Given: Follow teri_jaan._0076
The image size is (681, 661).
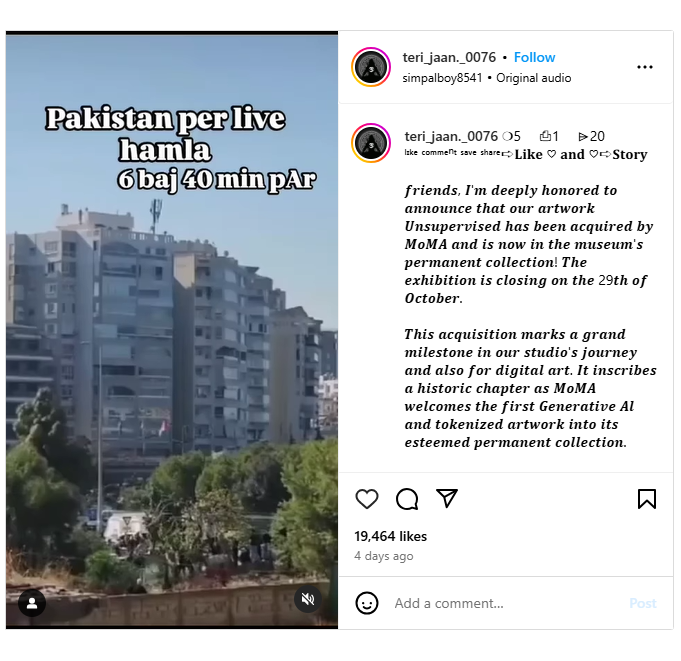Looking at the screenshot, I should coord(534,57).
